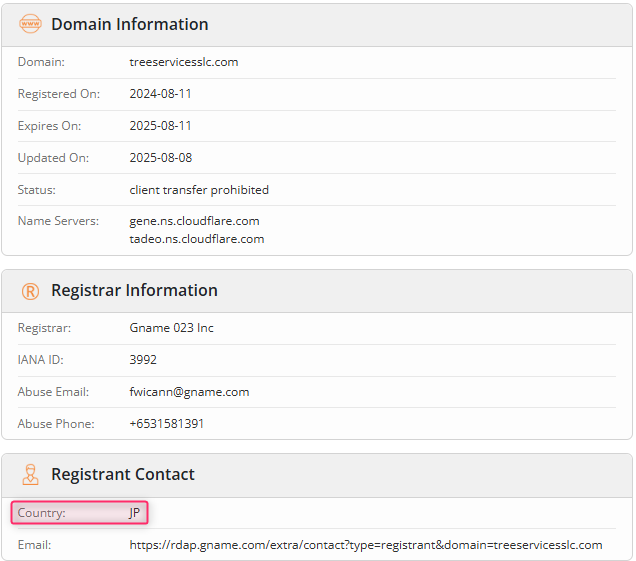Click the Registrant Contact person icon
The image size is (636, 561).
pos(30,475)
